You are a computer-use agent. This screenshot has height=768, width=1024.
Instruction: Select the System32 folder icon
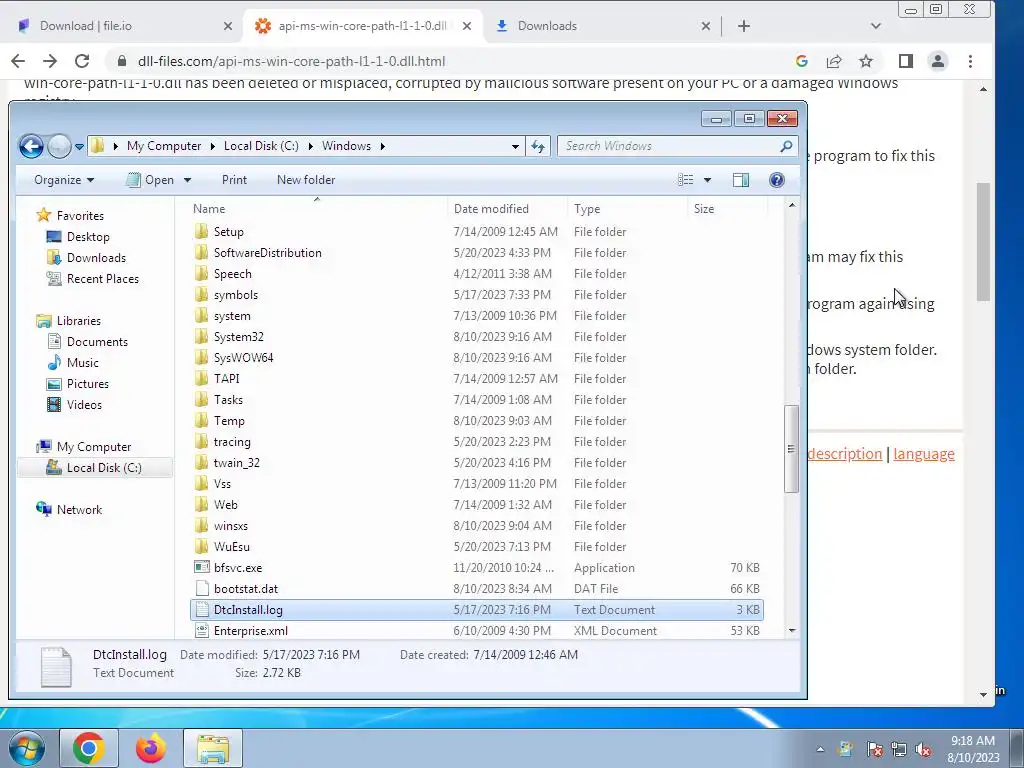click(x=202, y=337)
